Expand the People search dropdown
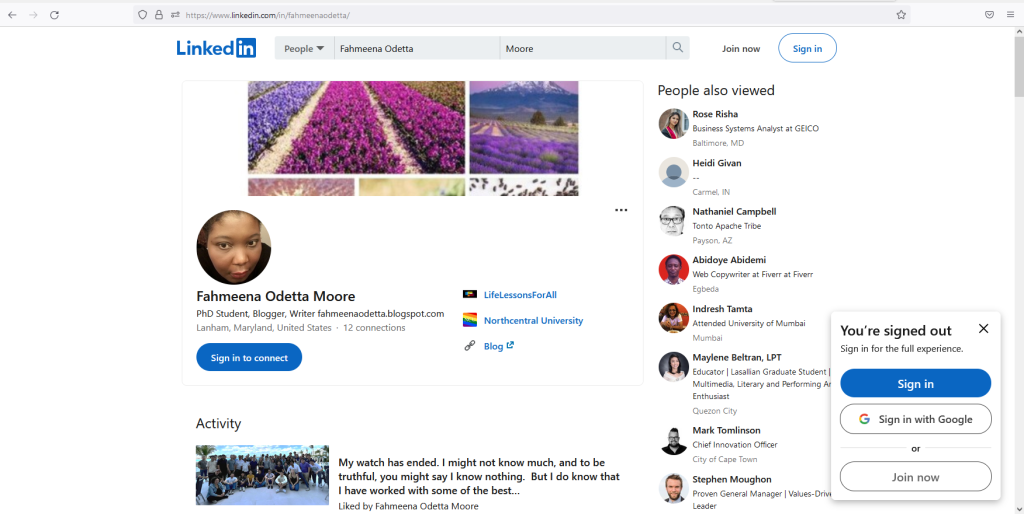 [x=304, y=48]
